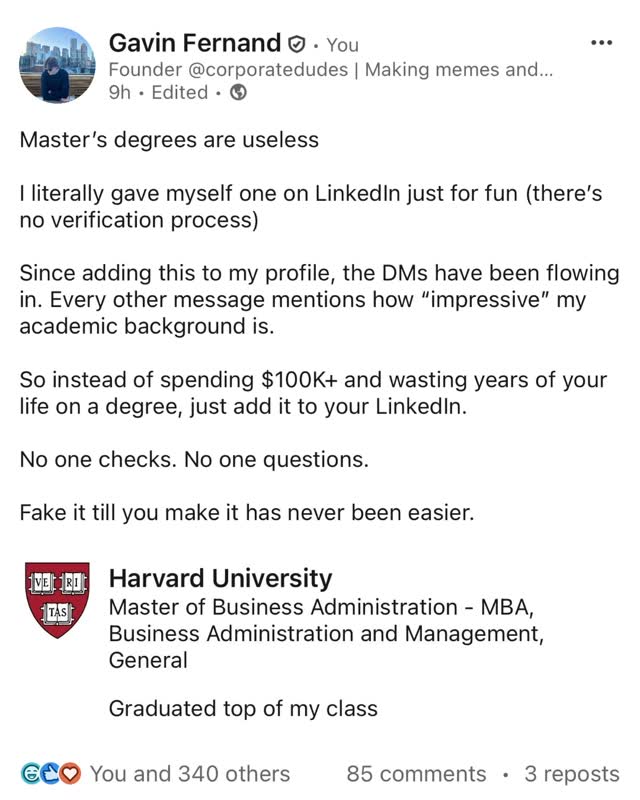Viewport: 640px width, 800px height.
Task: Click the verified badge beside Gavin Fernand
Action: pyautogui.click(x=296, y=44)
